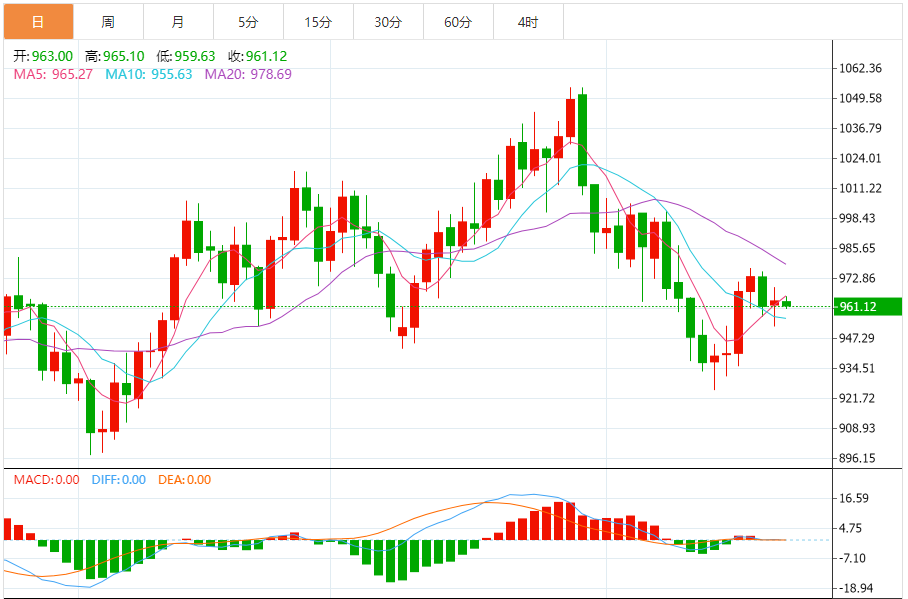Open the 30分 timeframe tab
The width and height of the screenshot is (908, 599).
(389, 22)
